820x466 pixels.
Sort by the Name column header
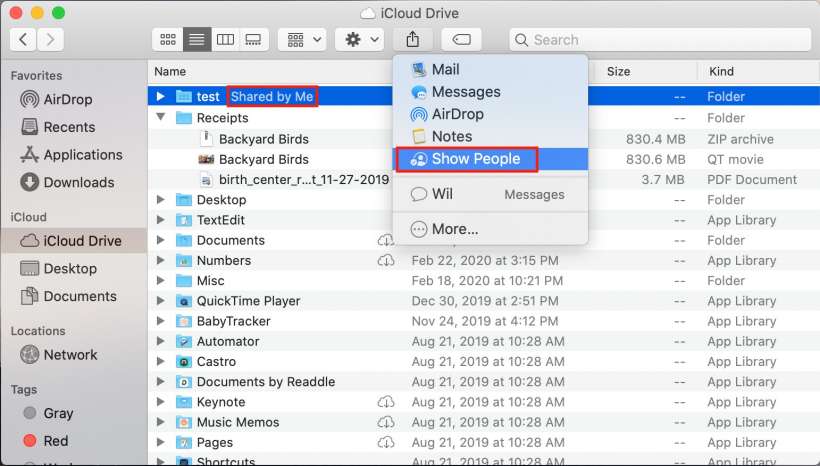point(170,72)
